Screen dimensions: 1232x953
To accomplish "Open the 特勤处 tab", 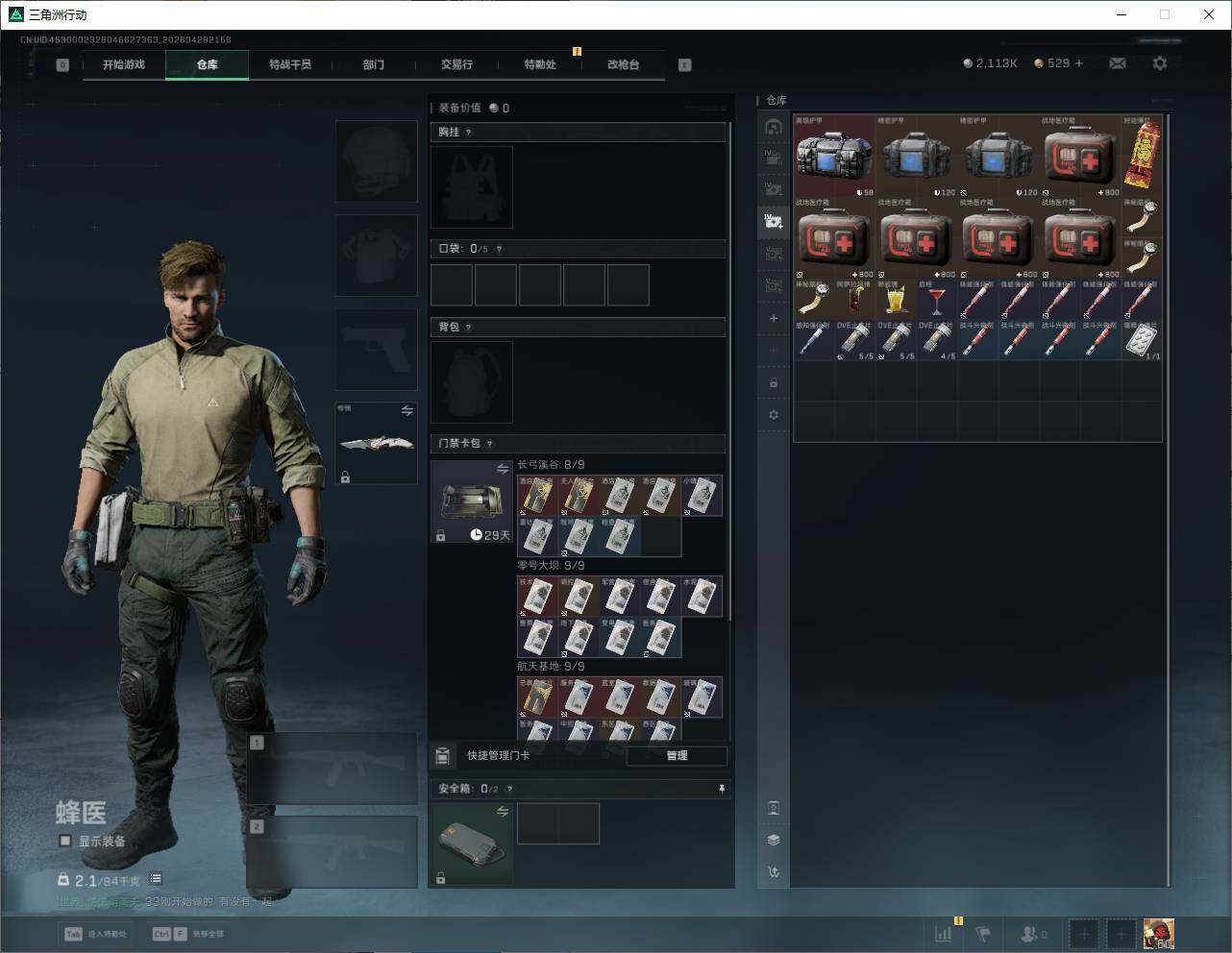I will 540,64.
